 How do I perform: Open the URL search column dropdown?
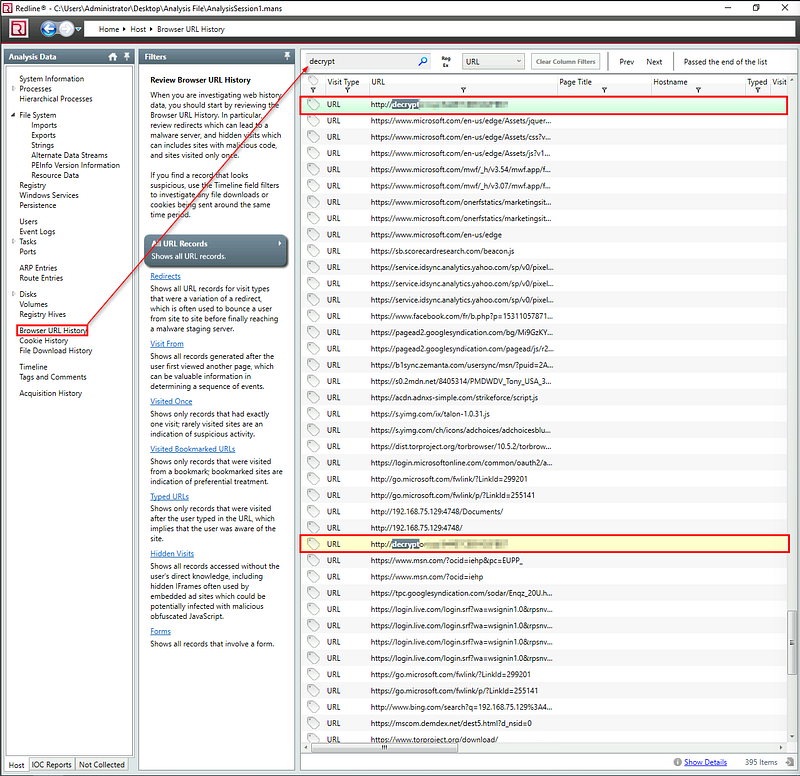coord(493,61)
